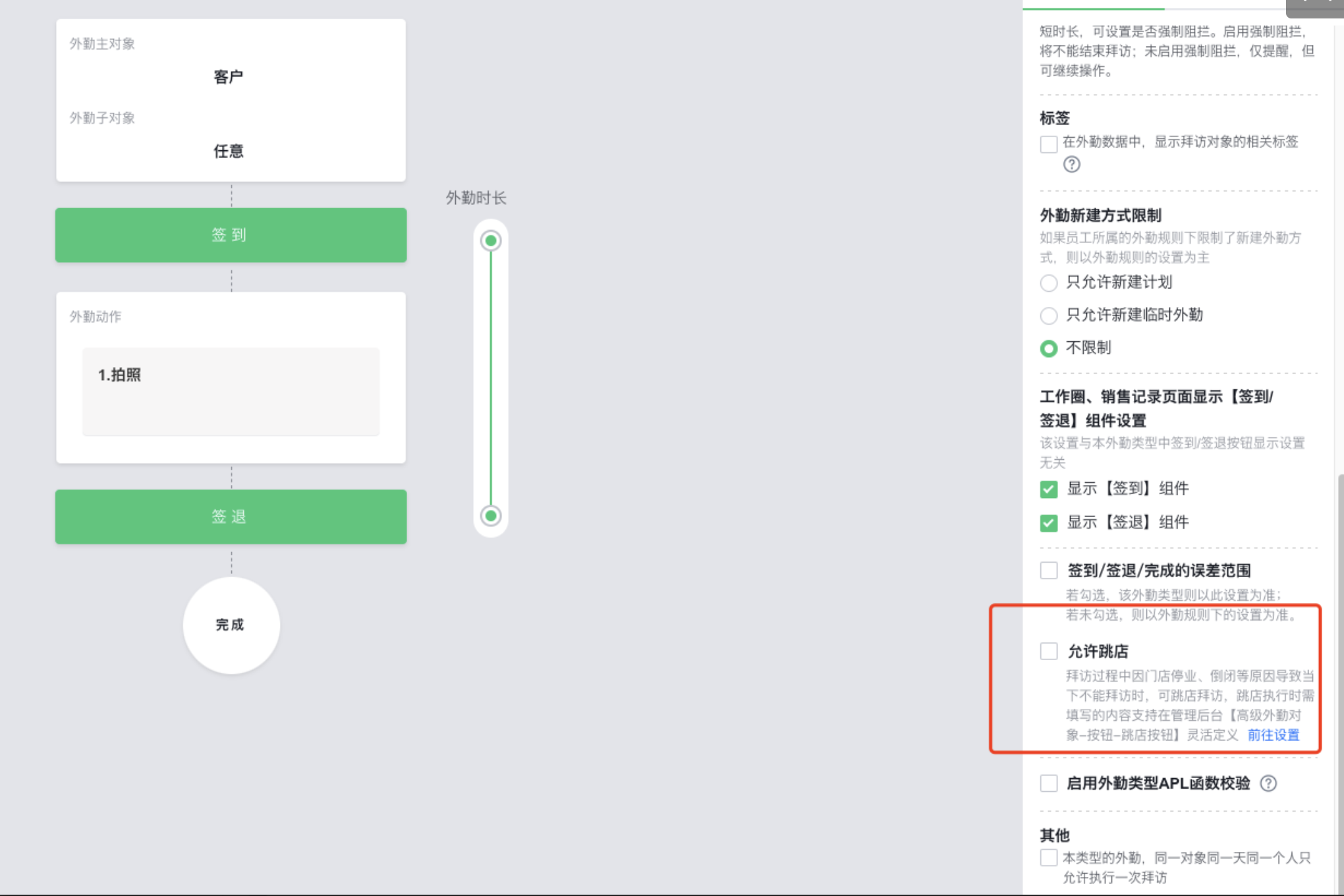Click the round 完成 node
The height and width of the screenshot is (896, 1344).
click(231, 625)
